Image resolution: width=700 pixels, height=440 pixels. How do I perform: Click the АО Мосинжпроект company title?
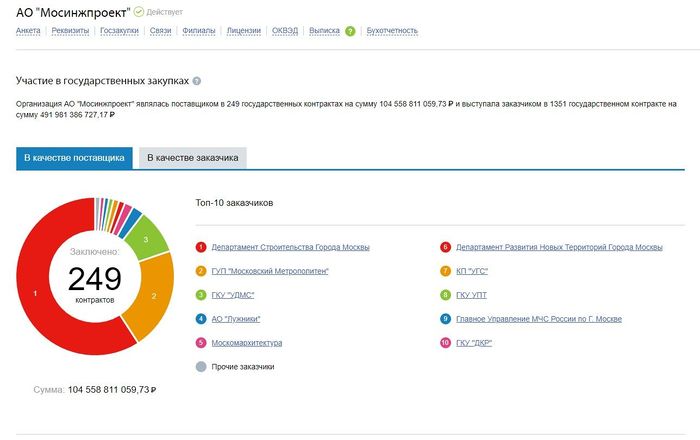click(73, 12)
